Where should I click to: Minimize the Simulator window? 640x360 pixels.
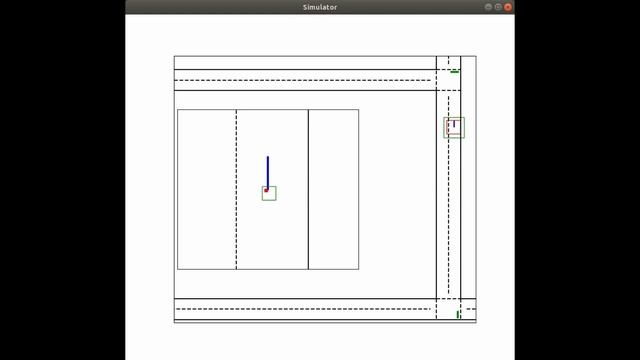[x=488, y=7]
